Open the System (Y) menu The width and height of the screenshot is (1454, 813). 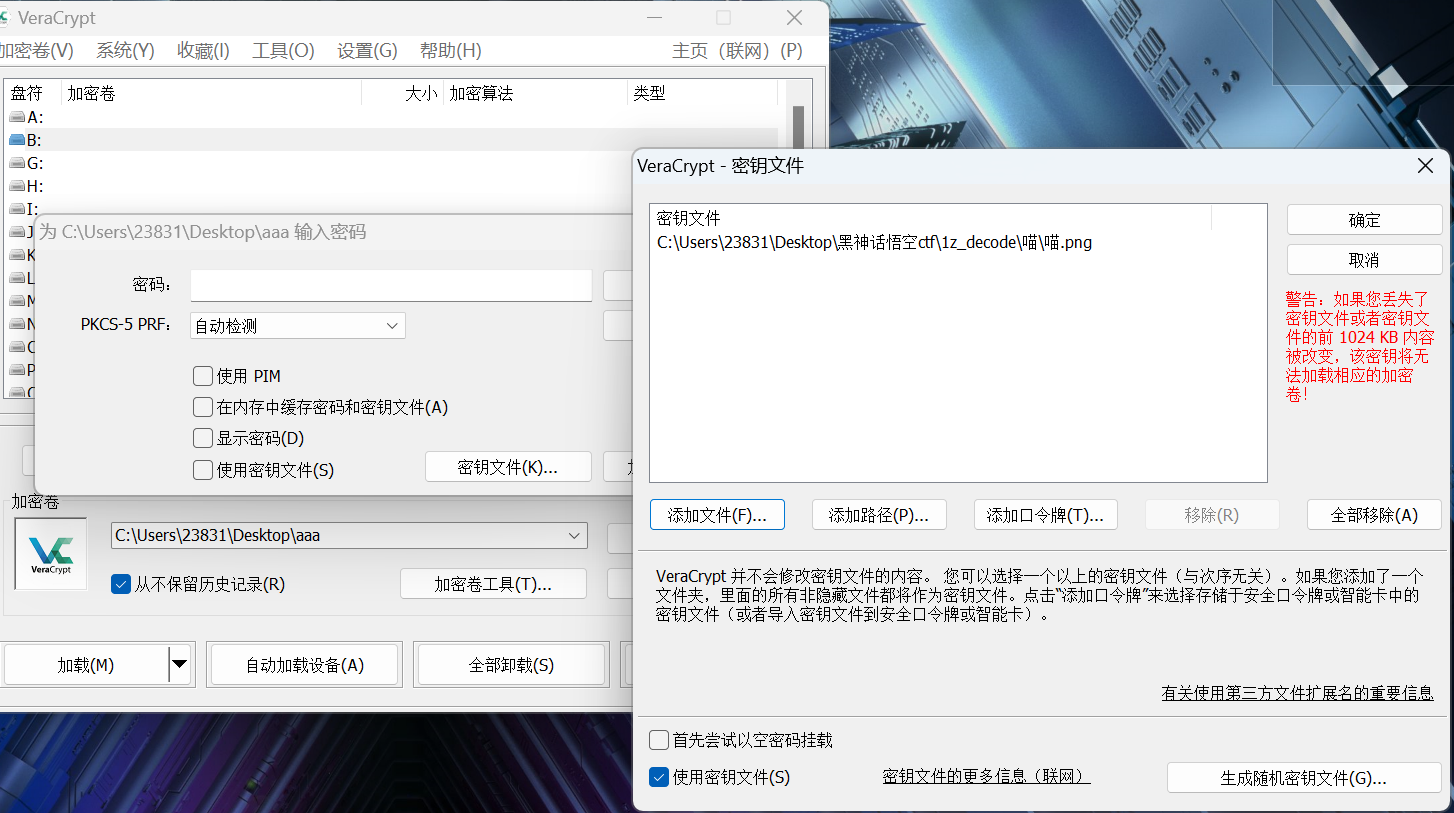click(125, 51)
